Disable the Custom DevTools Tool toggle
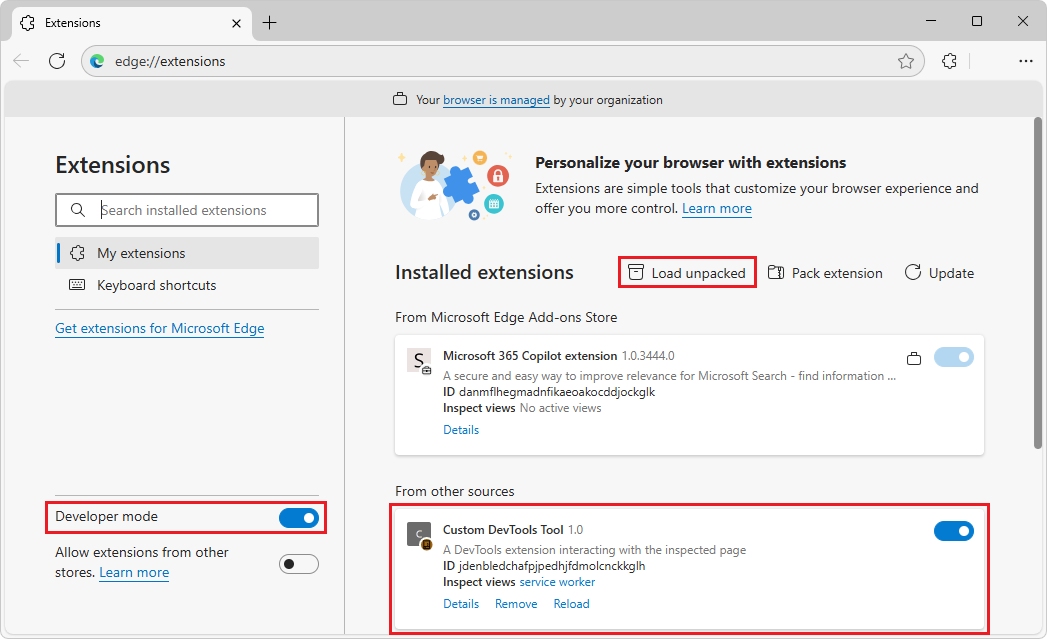This screenshot has height=639, width=1047. [x=954, y=531]
